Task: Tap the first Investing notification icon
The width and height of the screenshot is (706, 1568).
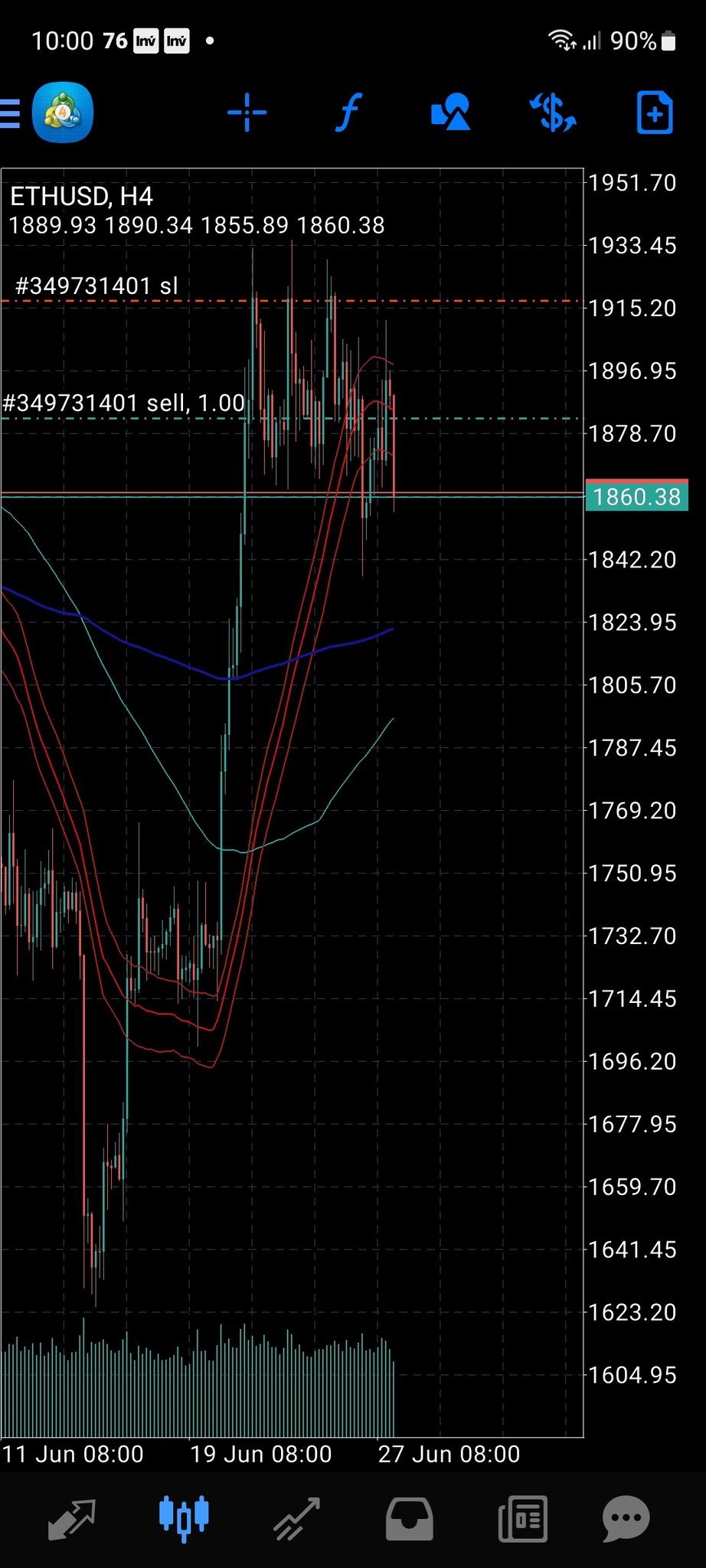Action: pyautogui.click(x=145, y=41)
